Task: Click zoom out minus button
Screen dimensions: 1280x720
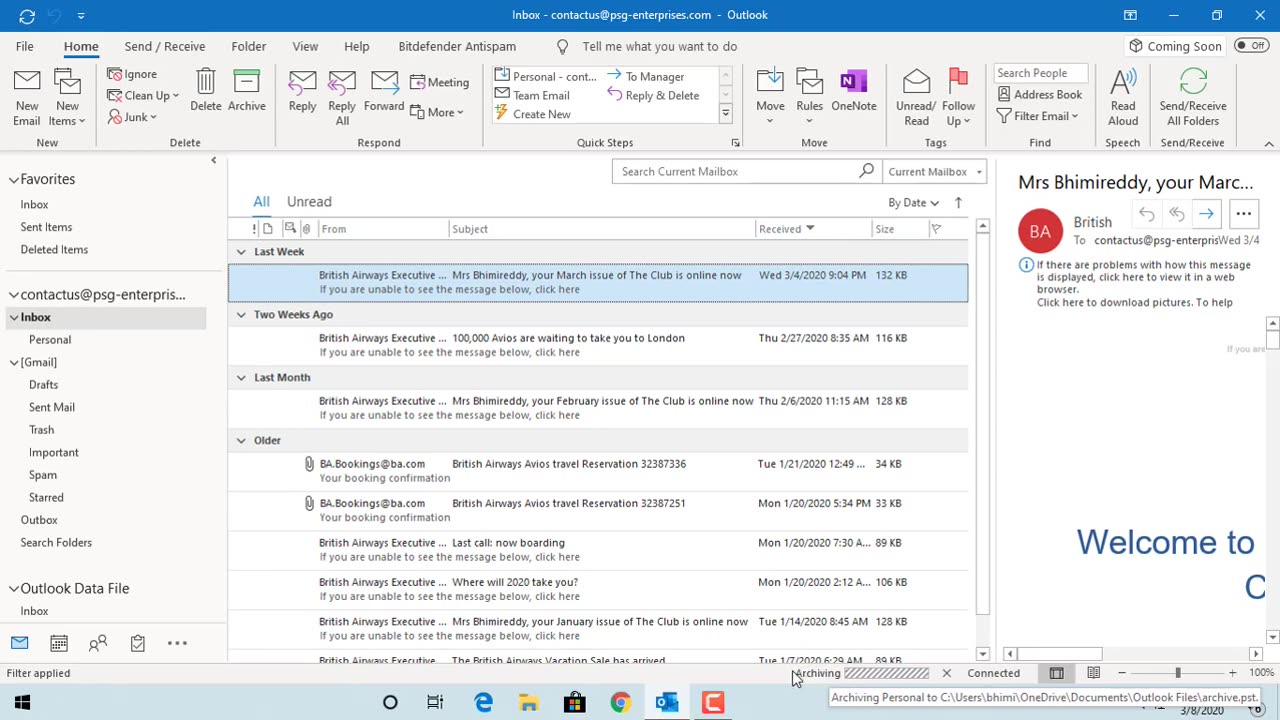Action: point(1122,673)
